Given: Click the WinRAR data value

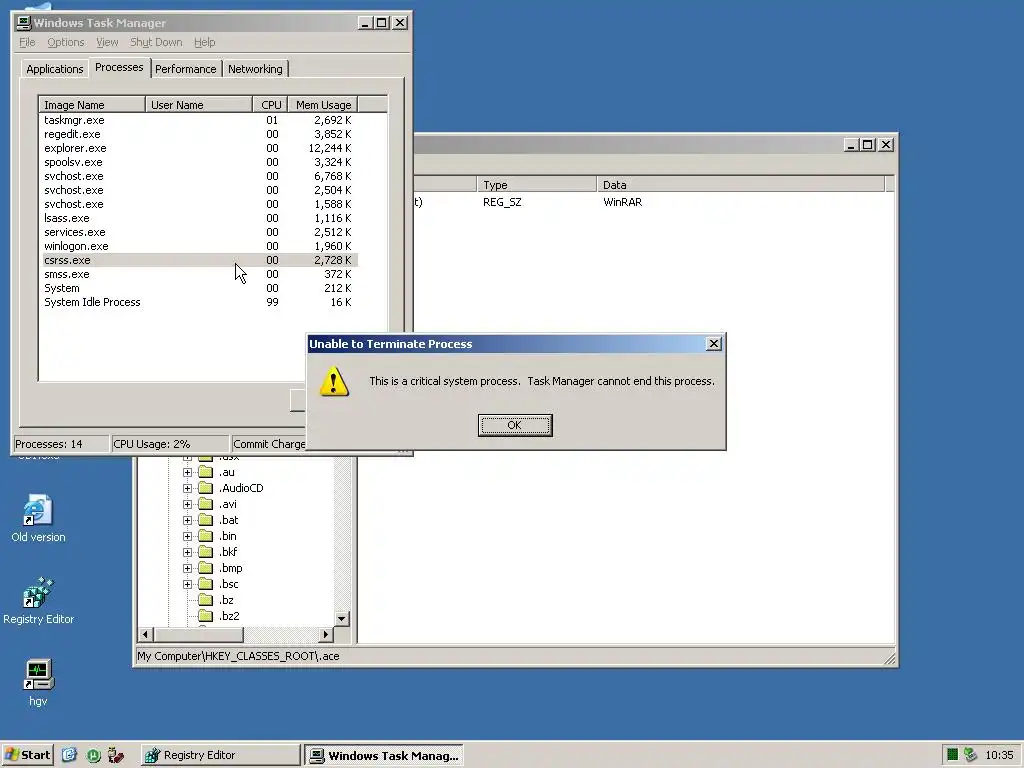Looking at the screenshot, I should [x=622, y=202].
